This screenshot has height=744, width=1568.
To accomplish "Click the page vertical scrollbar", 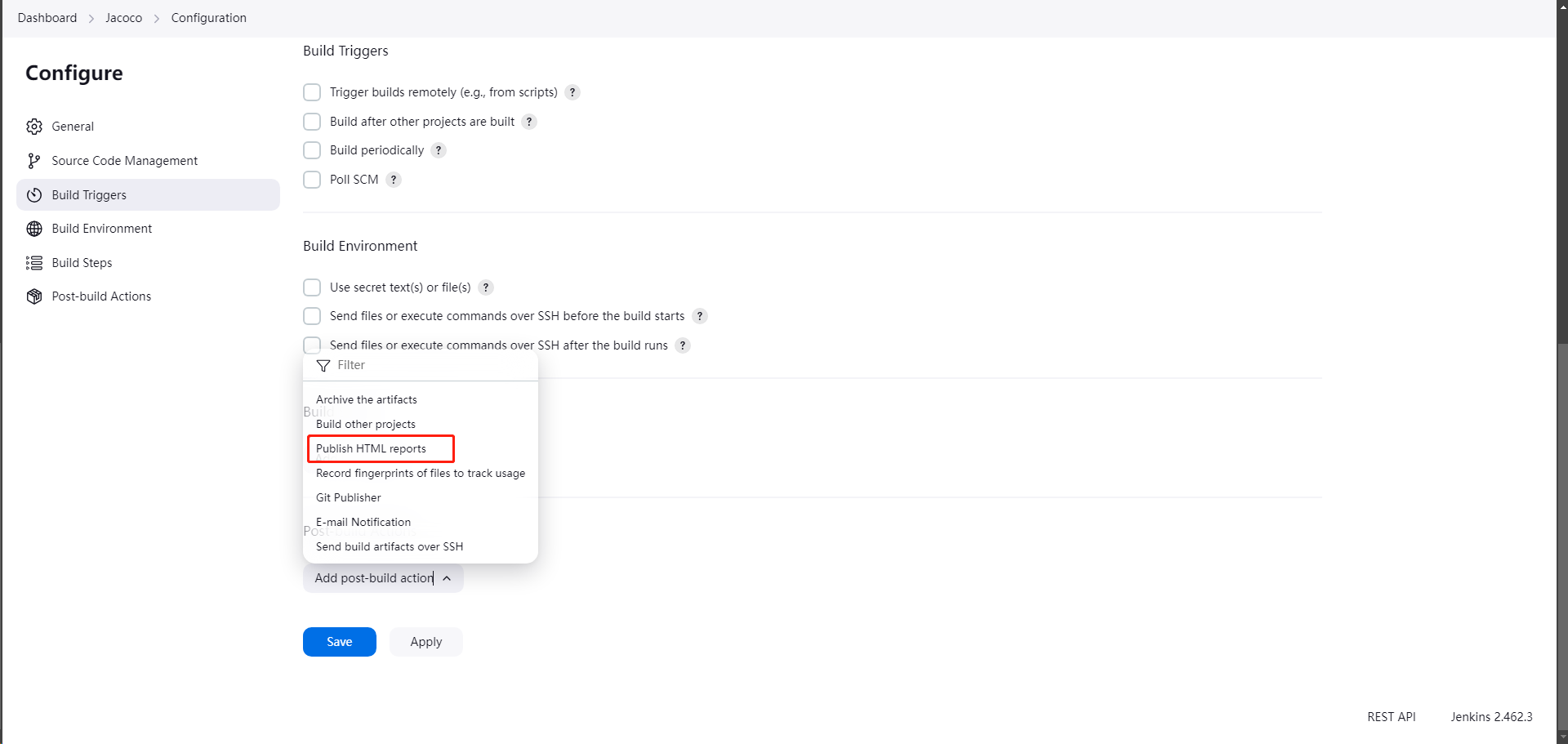I will (1562, 535).
